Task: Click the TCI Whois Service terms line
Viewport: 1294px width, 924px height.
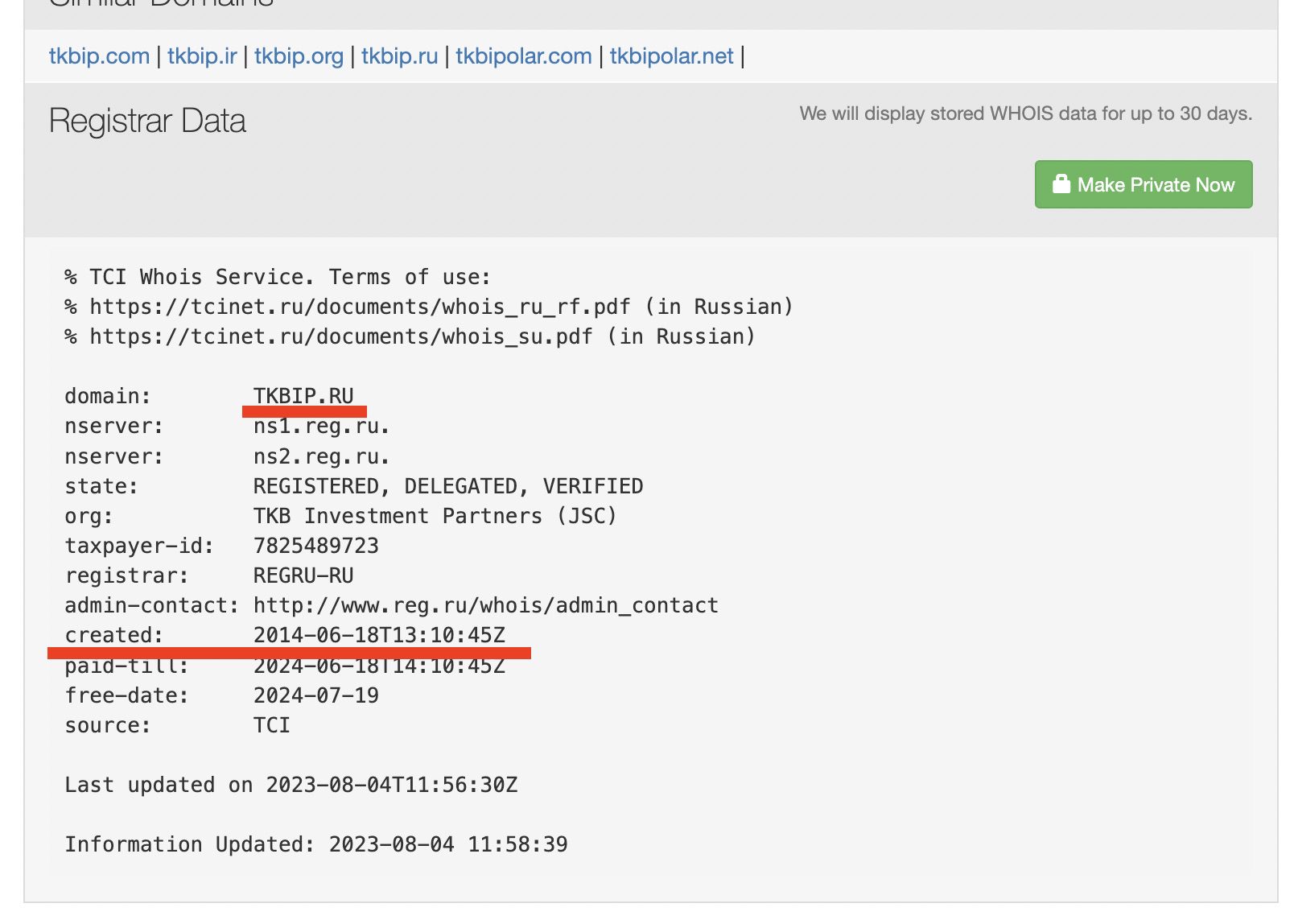Action: (x=278, y=277)
